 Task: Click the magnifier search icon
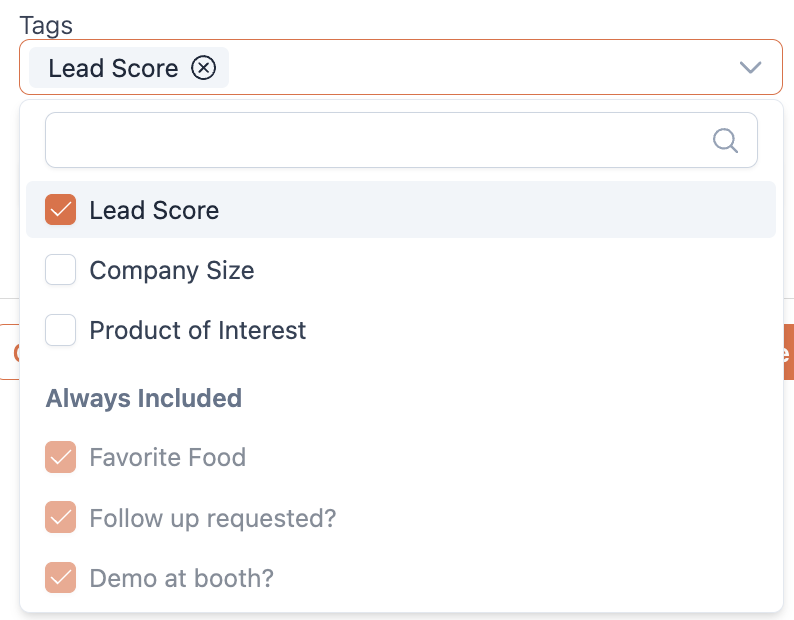pos(725,140)
